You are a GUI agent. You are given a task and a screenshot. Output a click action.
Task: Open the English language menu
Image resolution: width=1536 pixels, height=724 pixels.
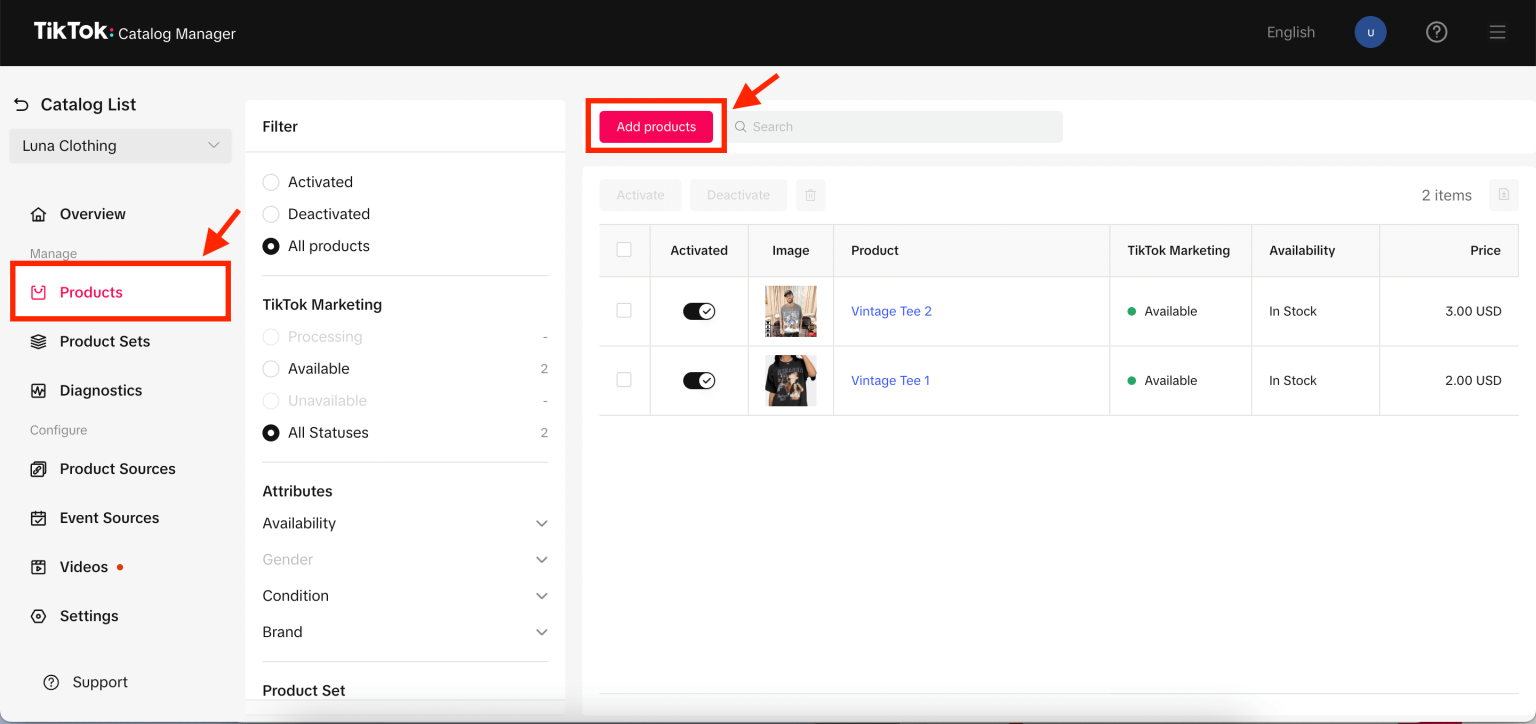(1290, 32)
